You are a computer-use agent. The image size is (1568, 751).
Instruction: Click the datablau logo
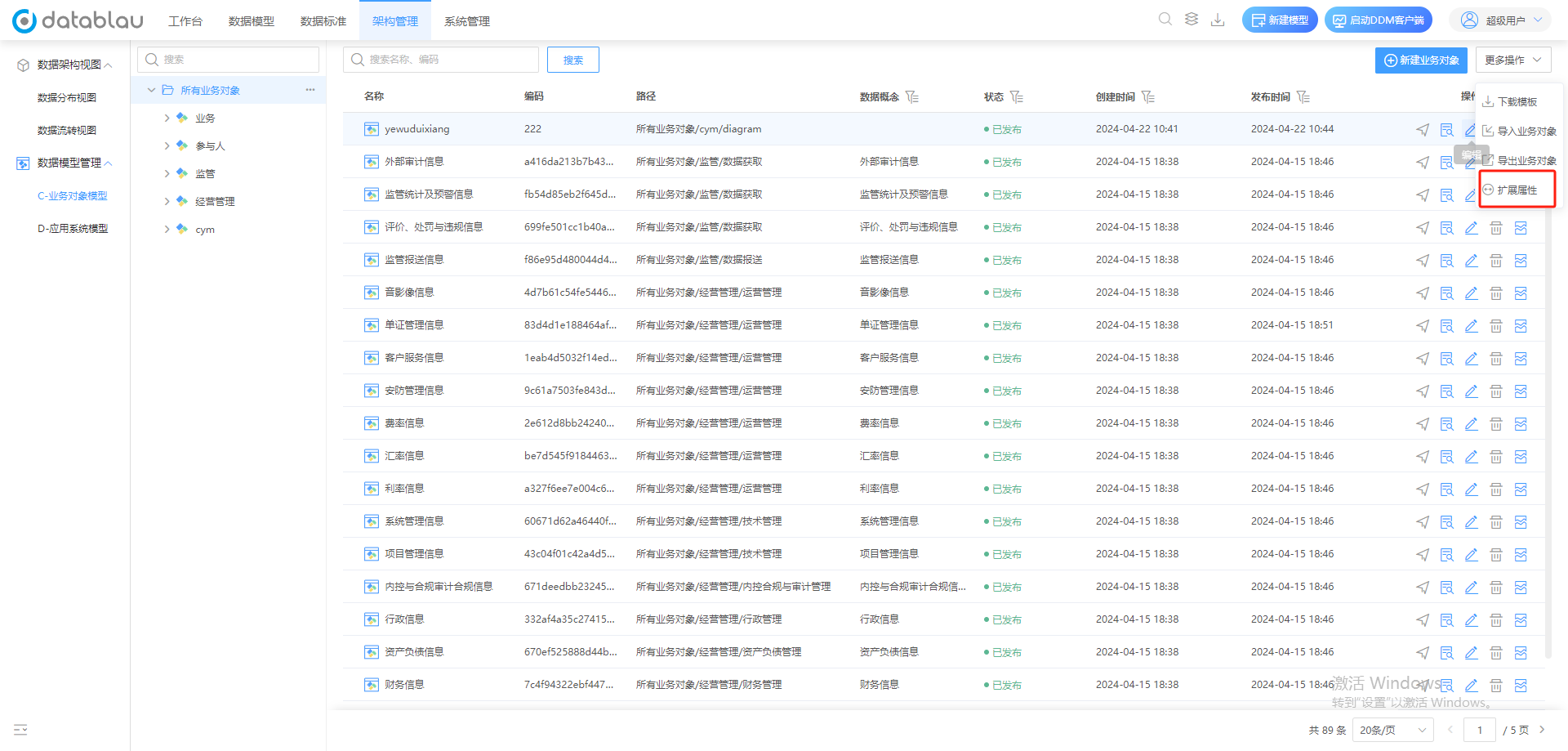click(x=78, y=20)
